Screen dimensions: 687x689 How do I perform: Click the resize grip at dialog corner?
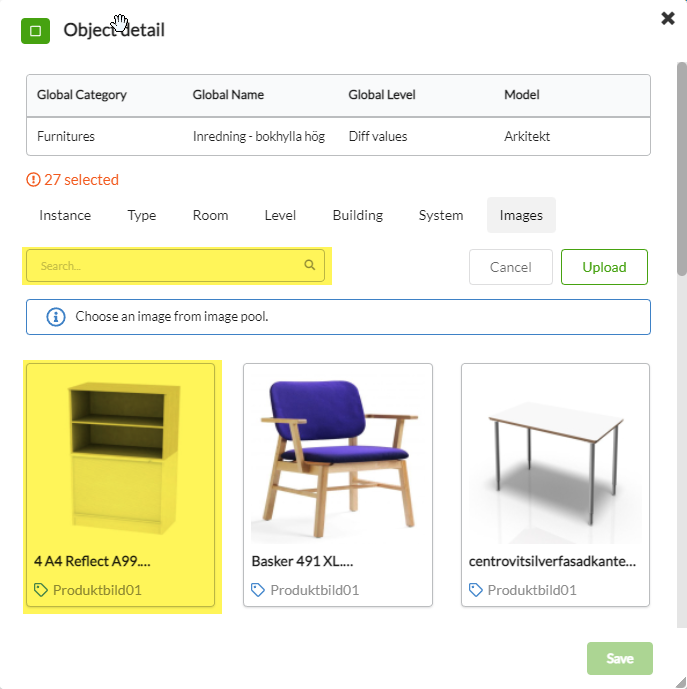(x=680, y=682)
